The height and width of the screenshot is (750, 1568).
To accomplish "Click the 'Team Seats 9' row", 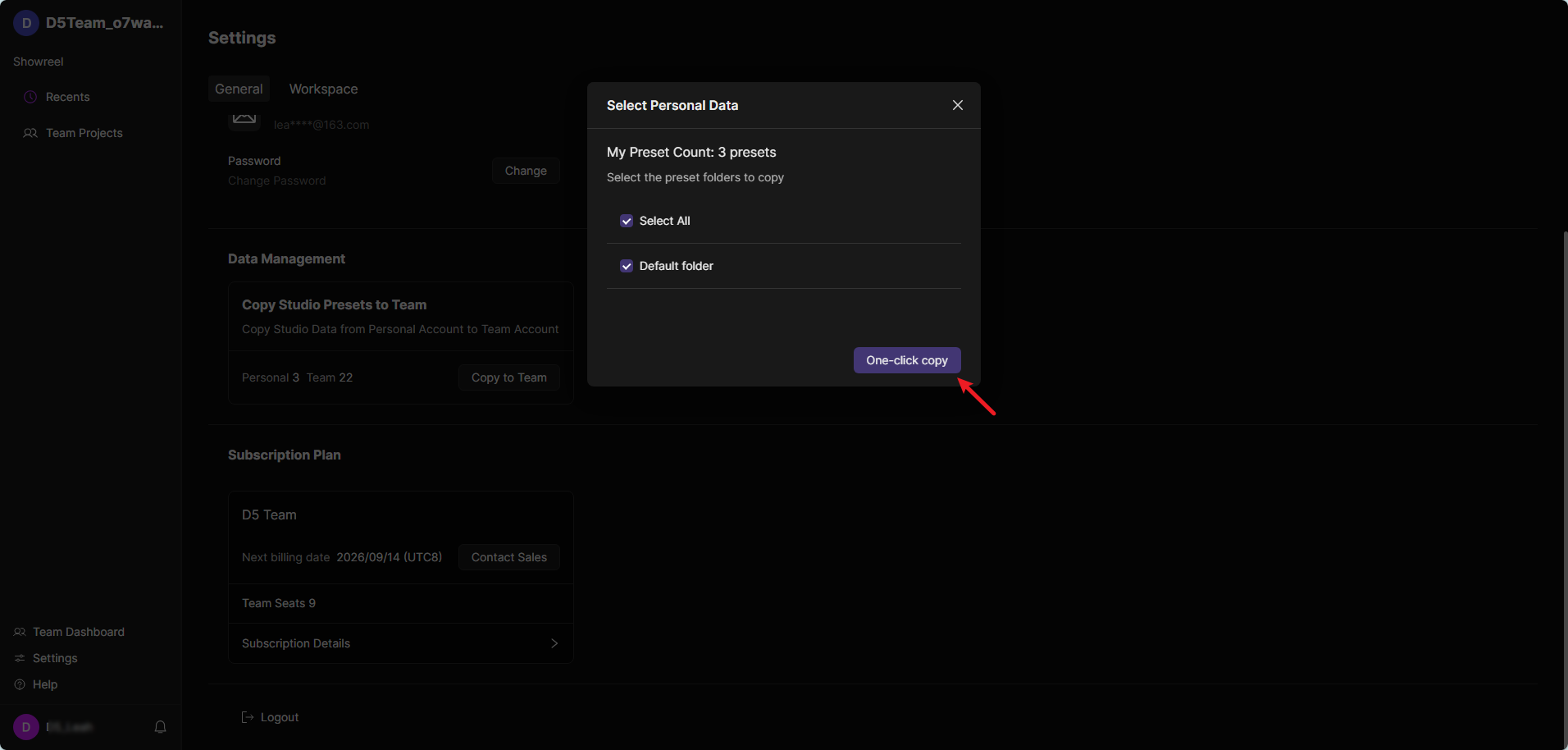I will point(400,603).
